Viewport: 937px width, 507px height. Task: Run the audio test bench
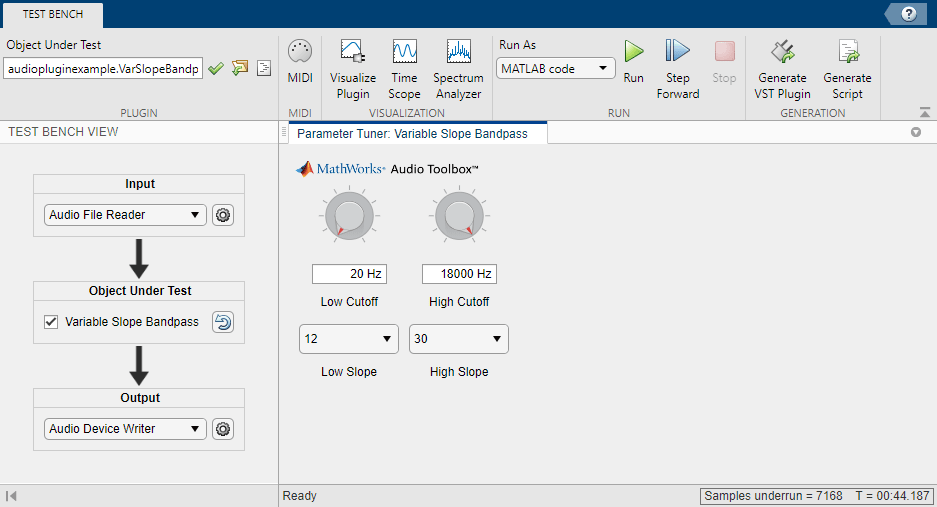point(633,62)
